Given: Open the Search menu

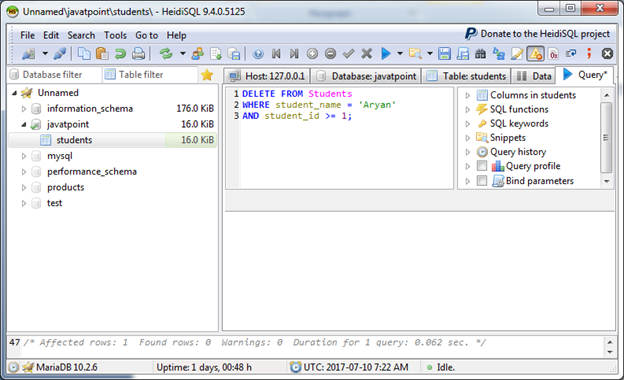Looking at the screenshot, I should (81, 35).
